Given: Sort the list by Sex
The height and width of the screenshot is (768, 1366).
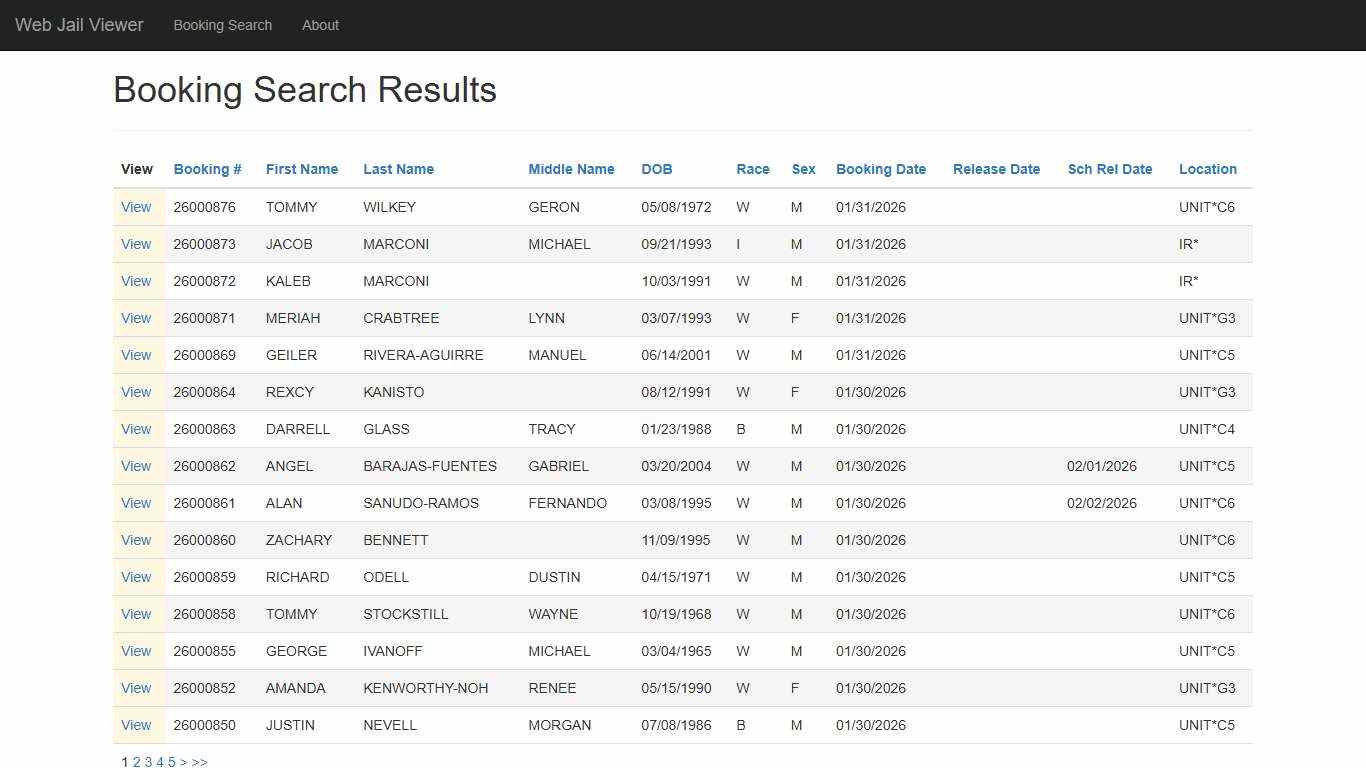Looking at the screenshot, I should pyautogui.click(x=804, y=169).
